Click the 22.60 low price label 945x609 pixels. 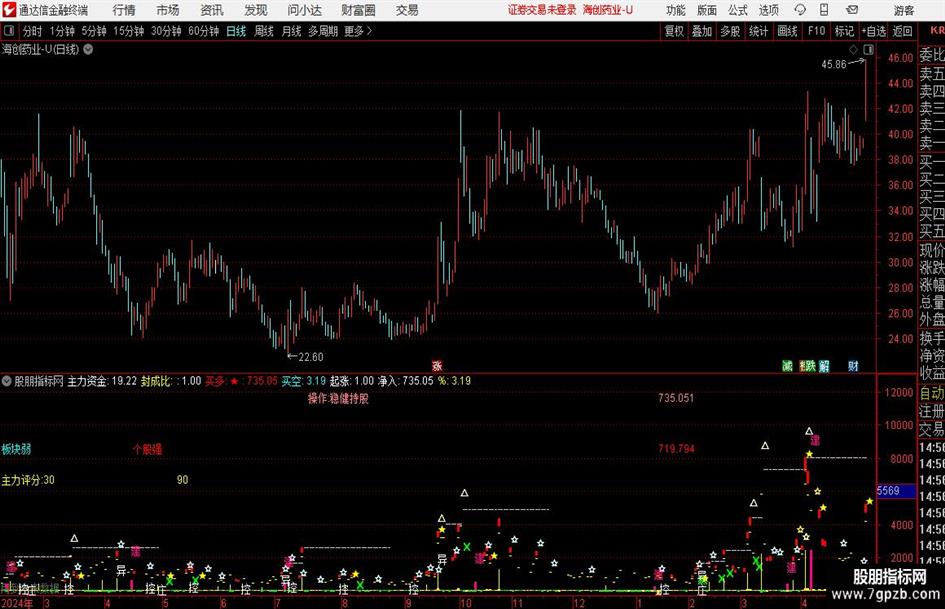tap(311, 357)
